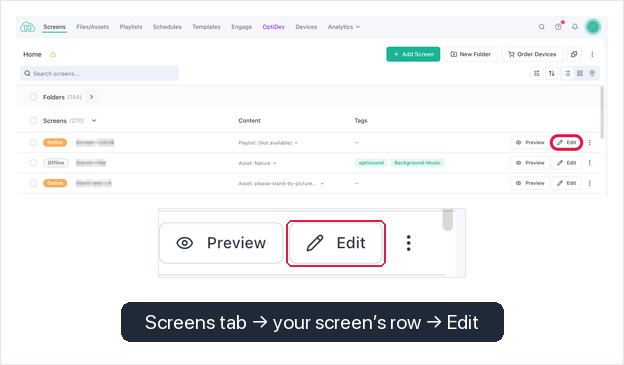
Task: Click the sort arrows icon
Action: pos(552,73)
